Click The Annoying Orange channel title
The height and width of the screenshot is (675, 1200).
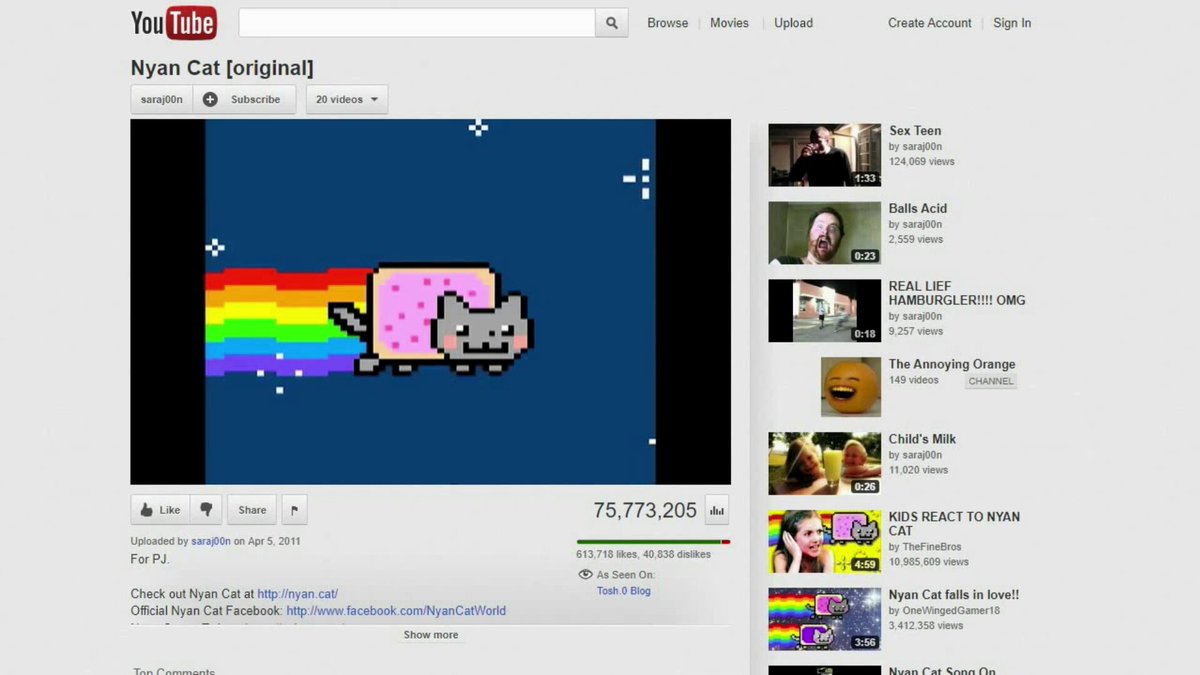tap(952, 365)
